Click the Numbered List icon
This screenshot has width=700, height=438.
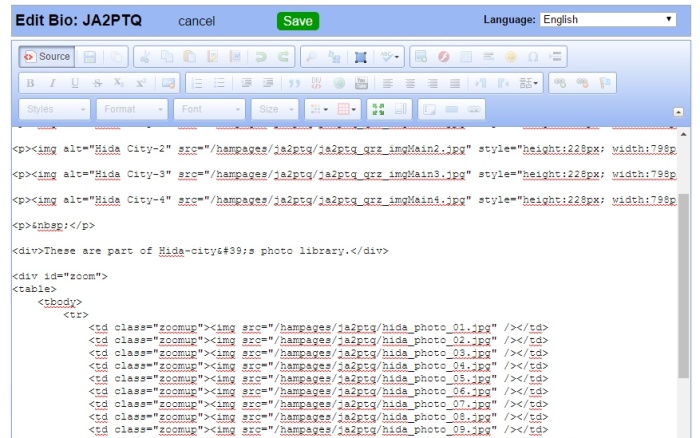(197, 83)
